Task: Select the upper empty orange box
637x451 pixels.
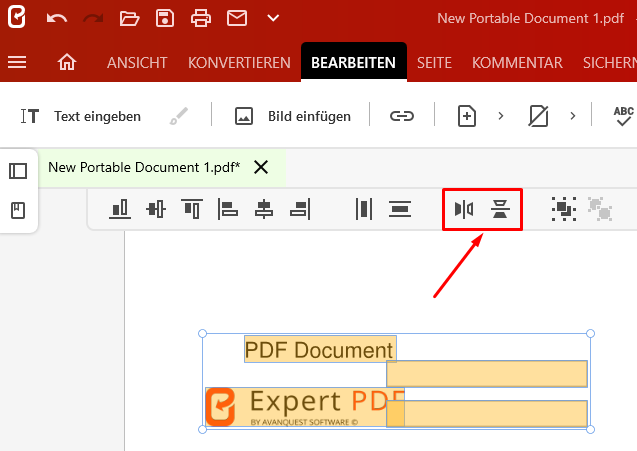Action: click(487, 373)
